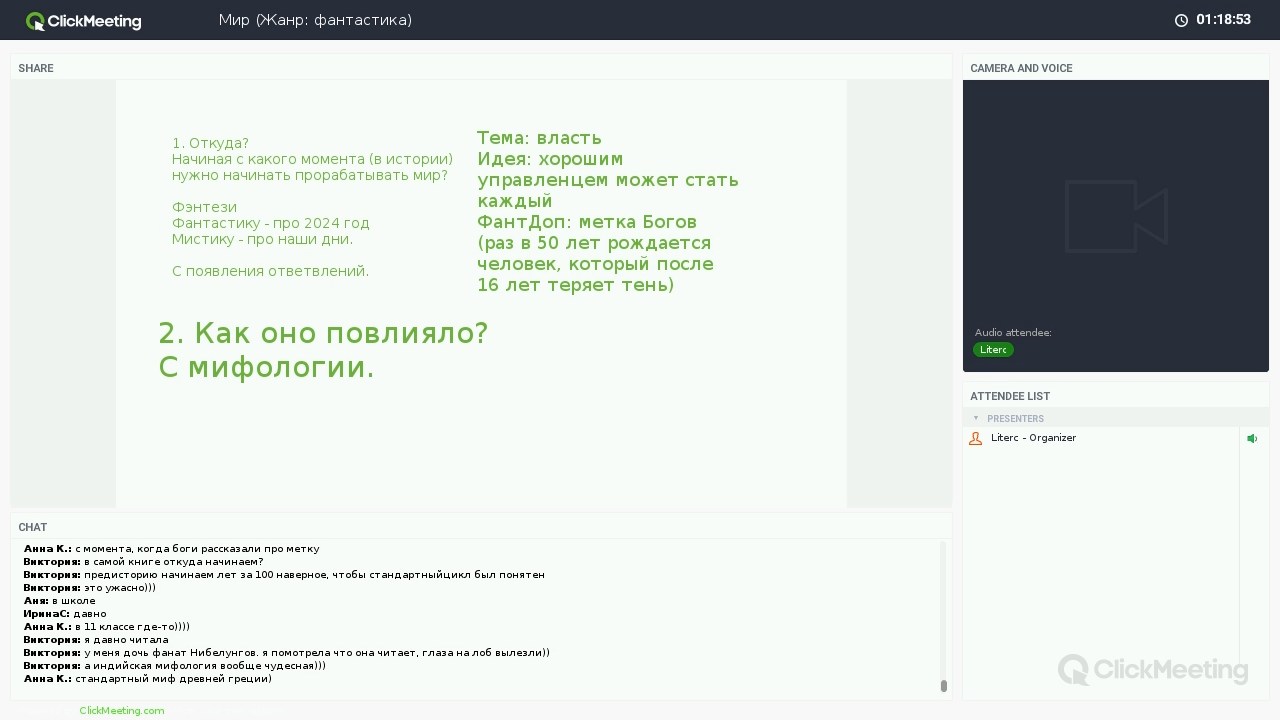
Task: Click slide line 'Тема: власть'
Action: click(539, 138)
